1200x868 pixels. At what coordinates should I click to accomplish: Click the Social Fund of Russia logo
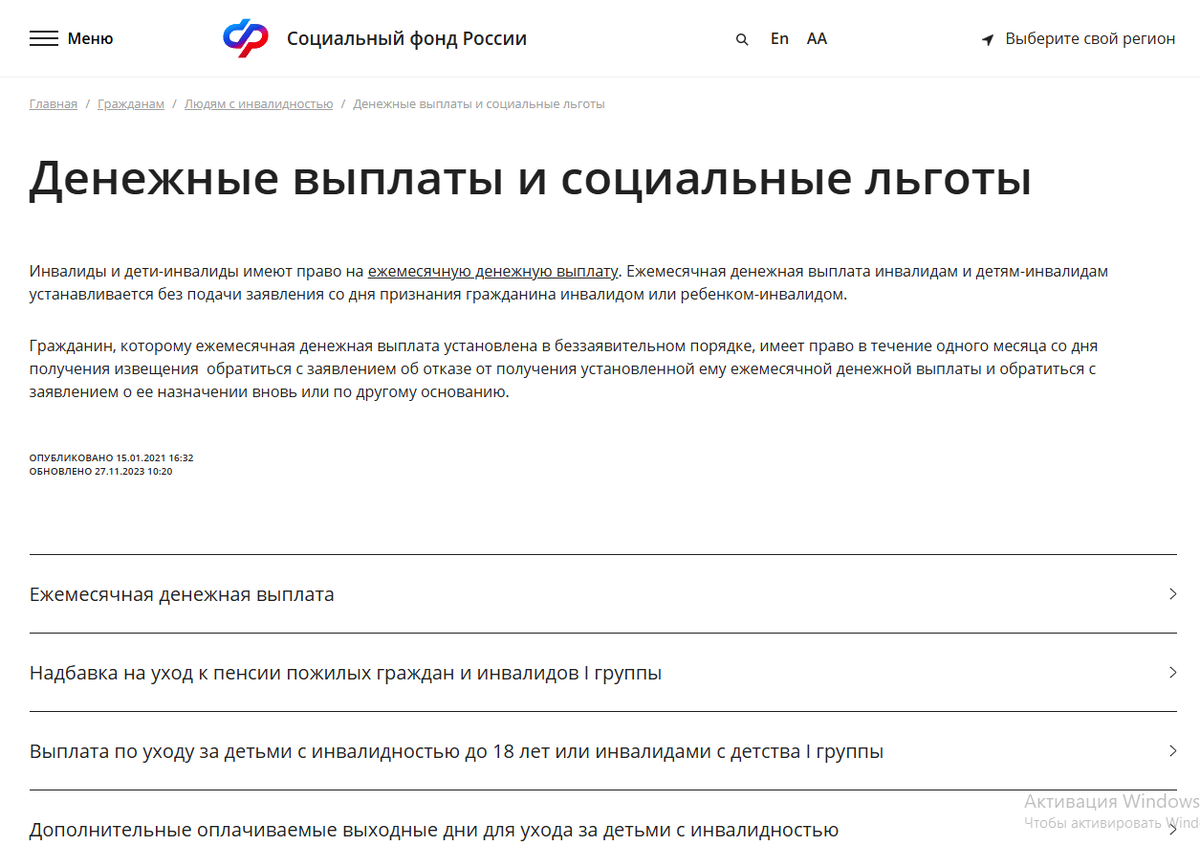tap(245, 38)
